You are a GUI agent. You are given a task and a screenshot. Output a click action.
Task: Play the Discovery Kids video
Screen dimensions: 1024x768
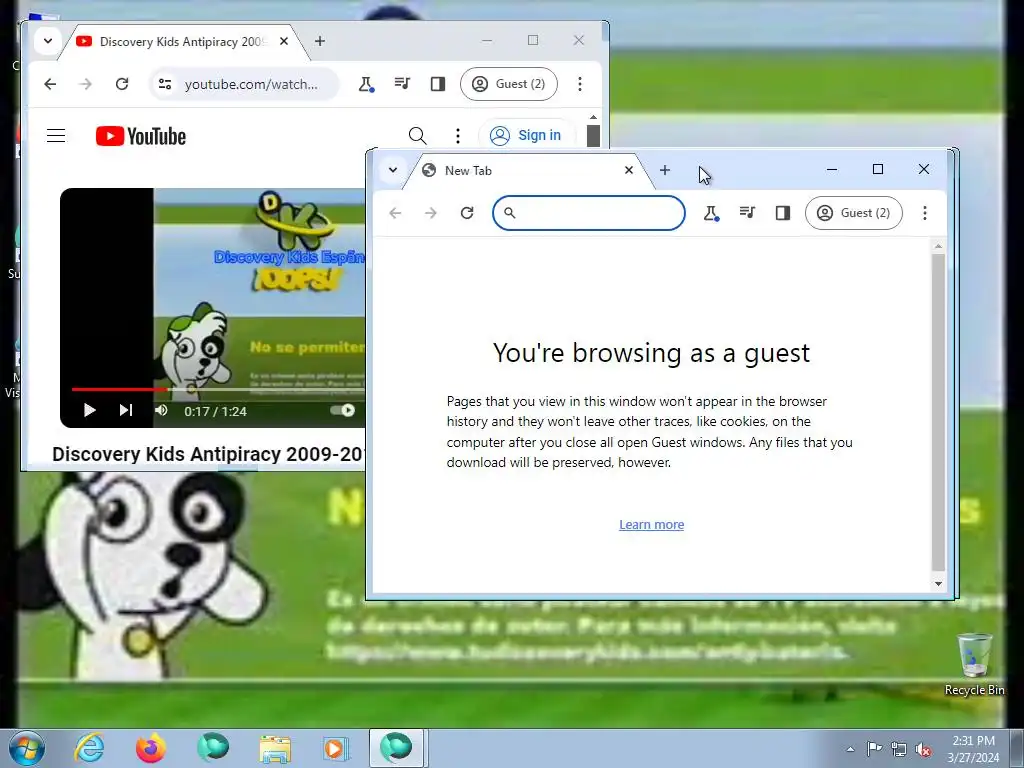90,410
